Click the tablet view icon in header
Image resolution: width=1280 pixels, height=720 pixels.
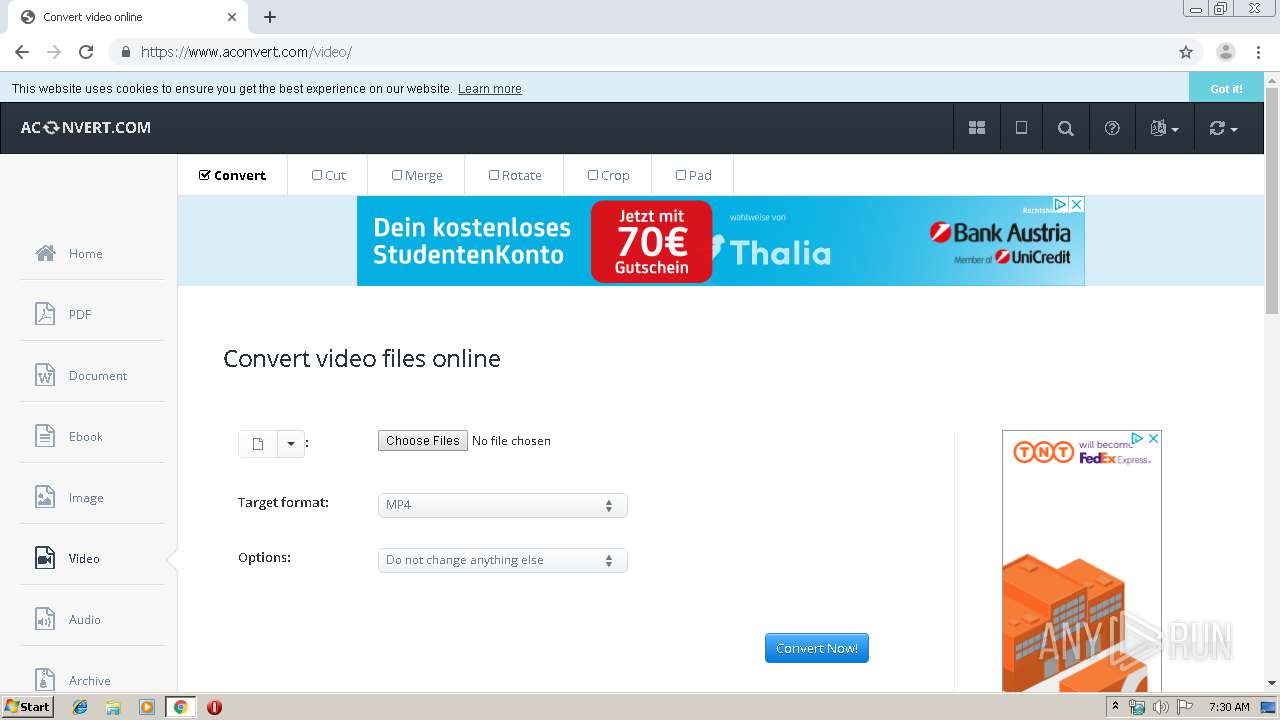coord(1021,128)
